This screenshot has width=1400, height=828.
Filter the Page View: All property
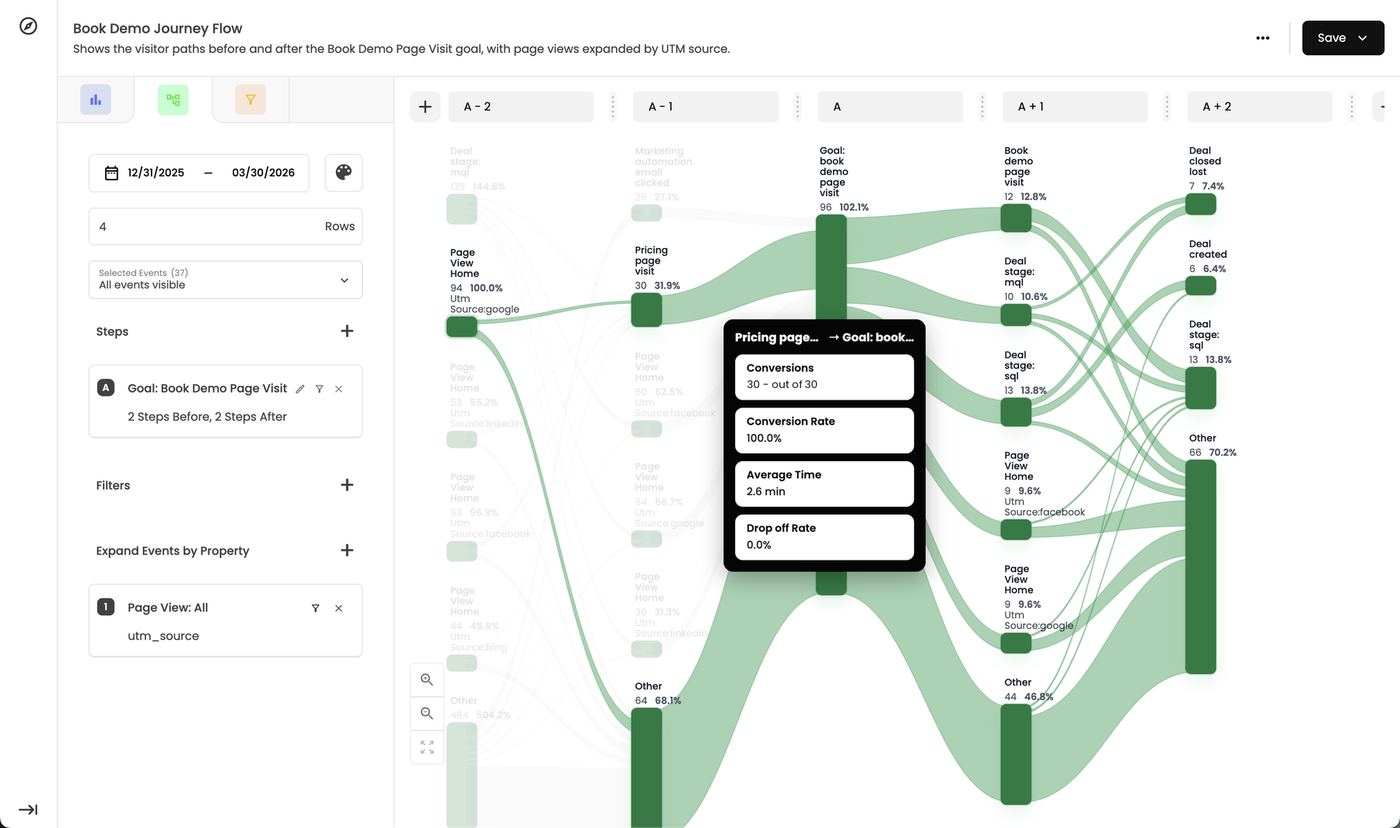315,608
